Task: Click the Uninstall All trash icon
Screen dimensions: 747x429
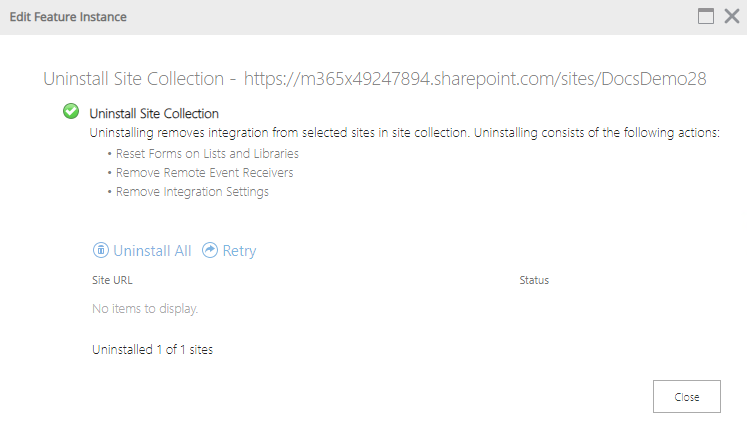Action: (x=101, y=251)
